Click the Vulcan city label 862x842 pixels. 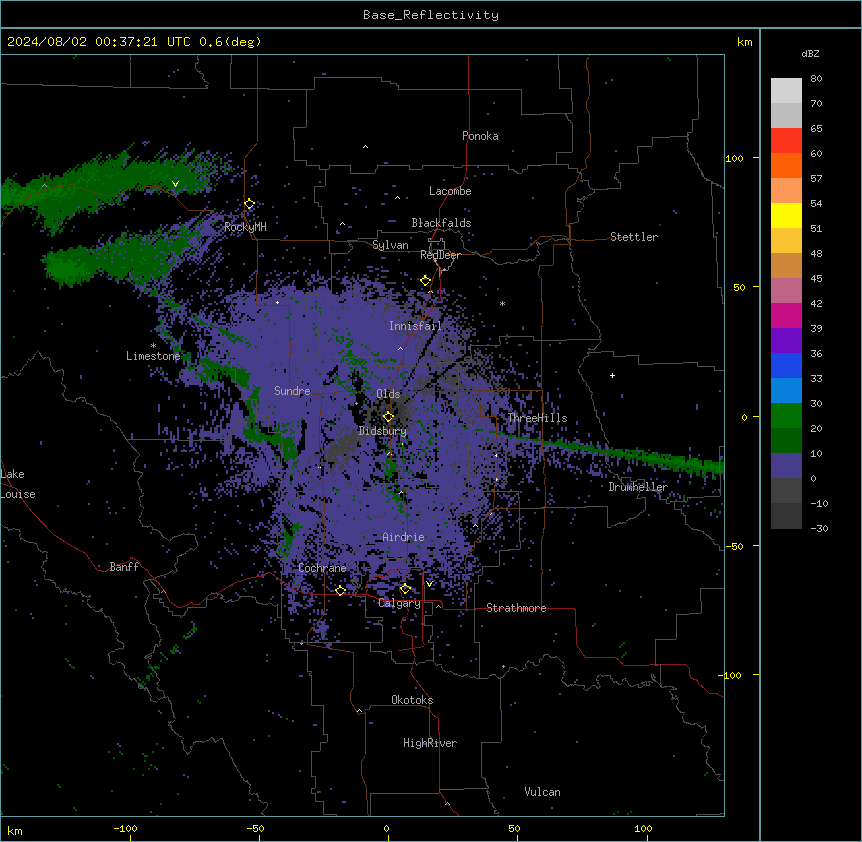tap(543, 792)
